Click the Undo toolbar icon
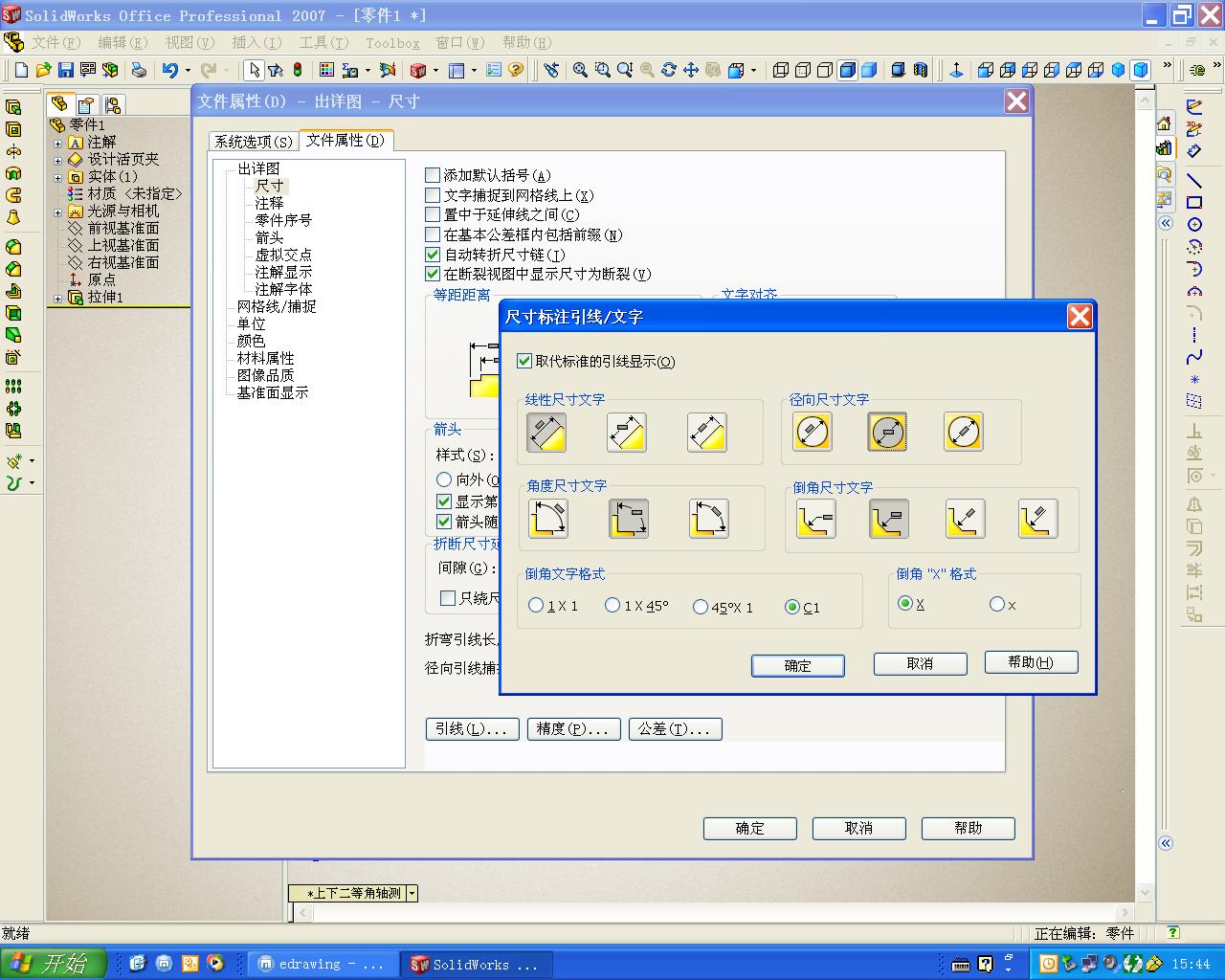1225x980 pixels. tap(170, 70)
